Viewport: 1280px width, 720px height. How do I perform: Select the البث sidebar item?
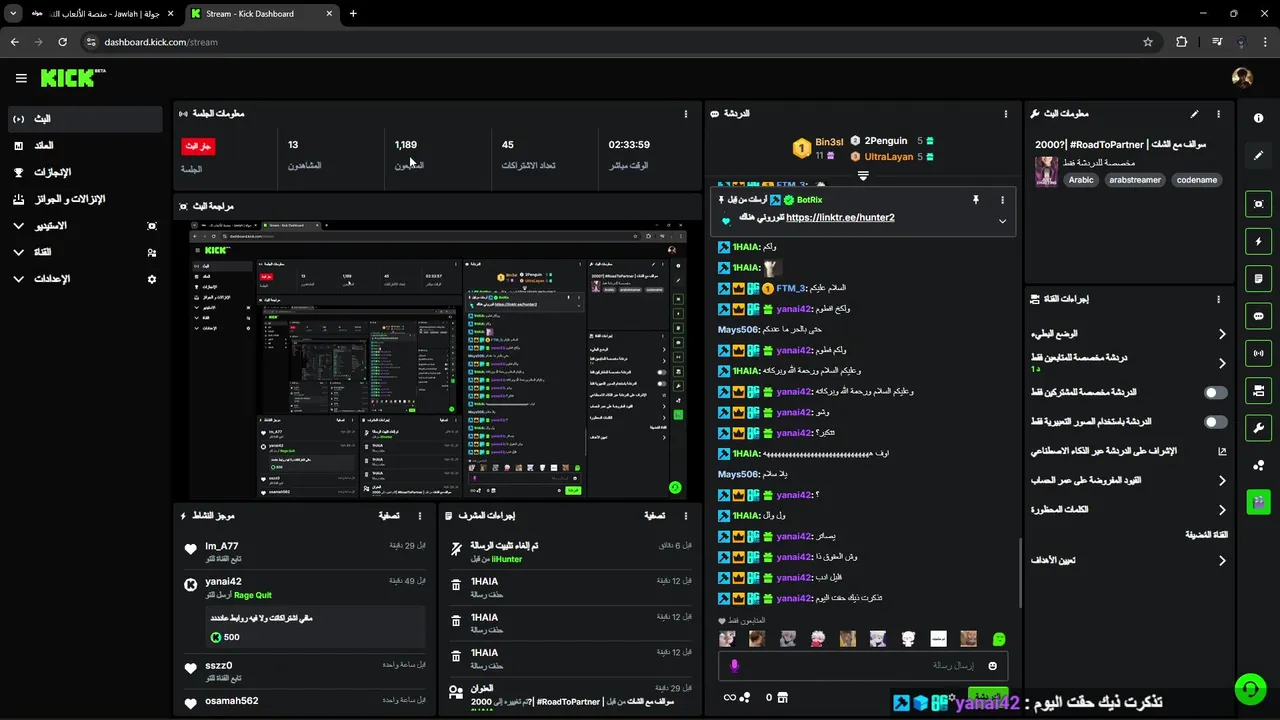(84, 119)
